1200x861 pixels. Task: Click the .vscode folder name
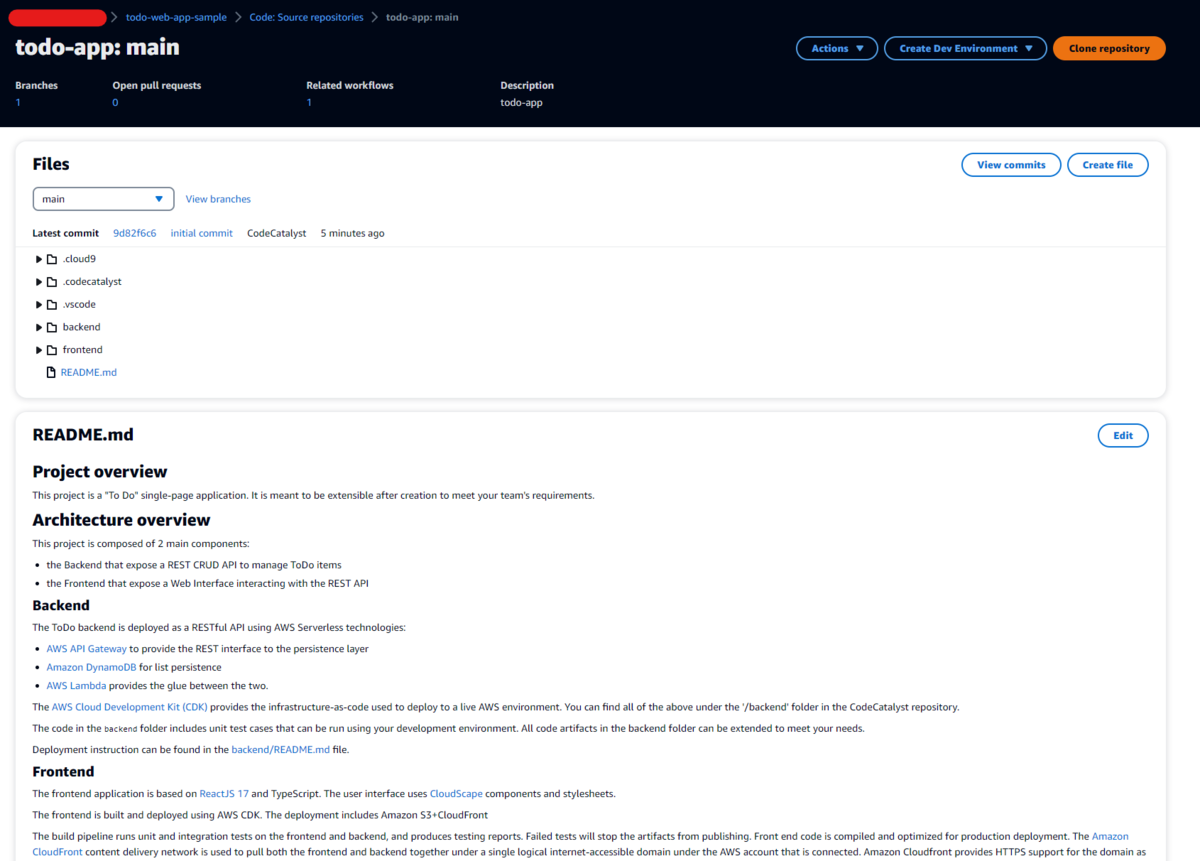pos(79,305)
